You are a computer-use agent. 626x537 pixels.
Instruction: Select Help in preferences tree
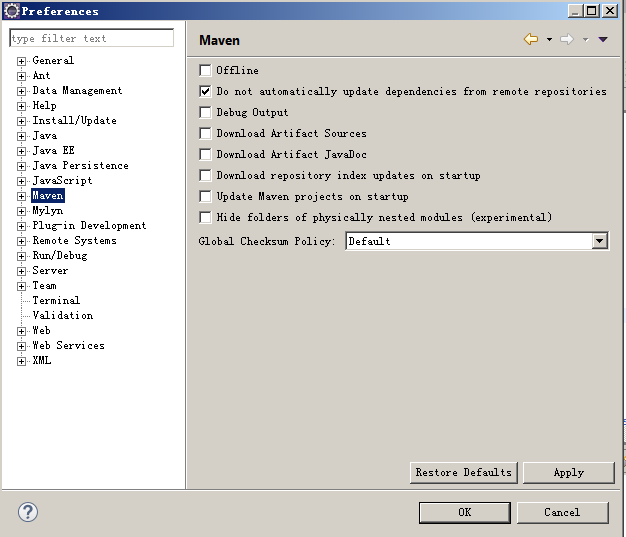44,105
